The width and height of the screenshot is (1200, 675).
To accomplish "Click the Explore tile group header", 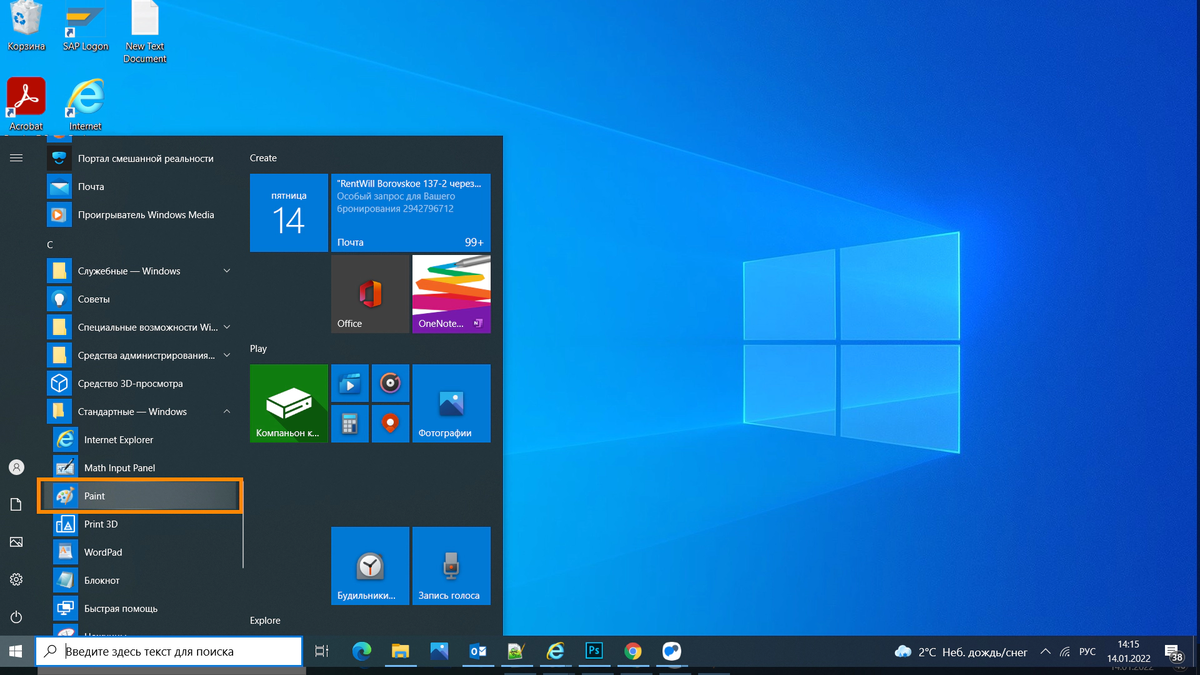I will [x=265, y=621].
